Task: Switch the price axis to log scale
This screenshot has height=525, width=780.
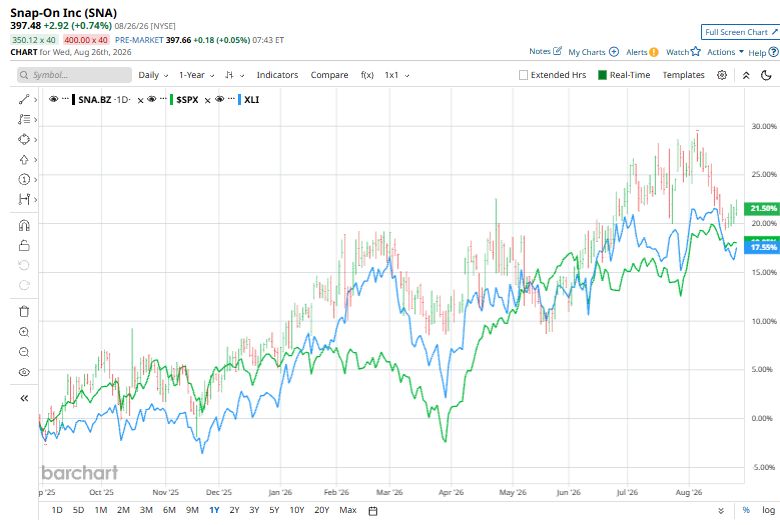Action: (x=768, y=510)
